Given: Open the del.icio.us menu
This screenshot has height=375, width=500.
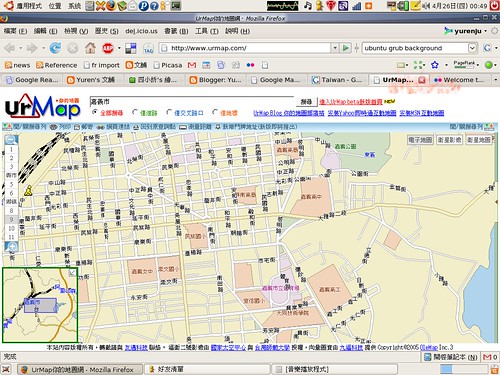Looking at the screenshot, I should coord(141,31).
